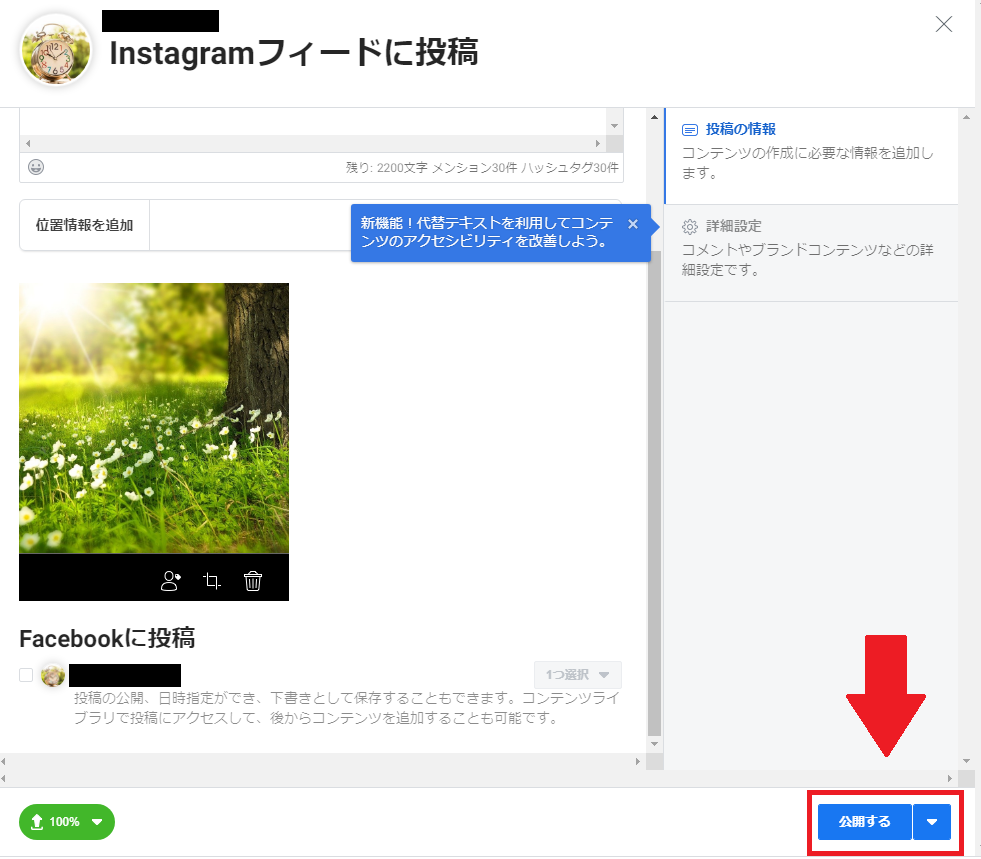Tag people on the uploaded photo
Screen dimensions: 981x859
tap(171, 581)
